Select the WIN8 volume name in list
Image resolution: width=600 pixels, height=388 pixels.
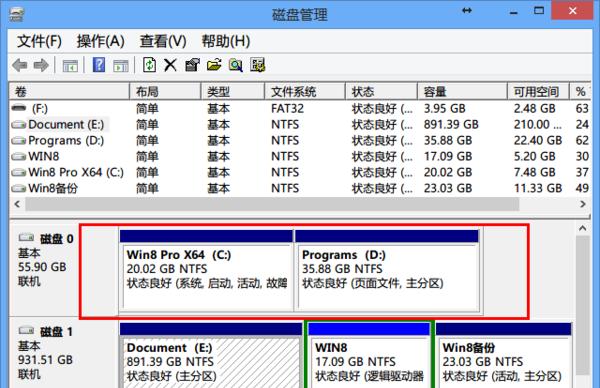point(44,157)
